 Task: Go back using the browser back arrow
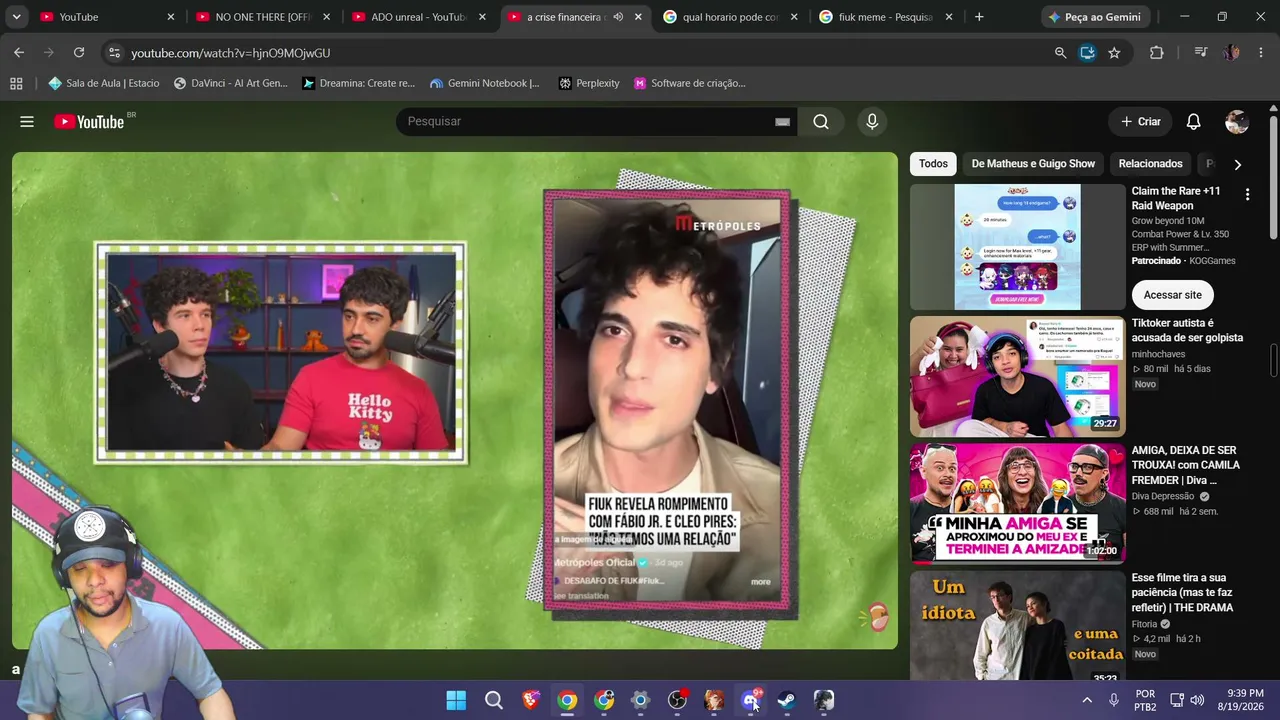19,53
